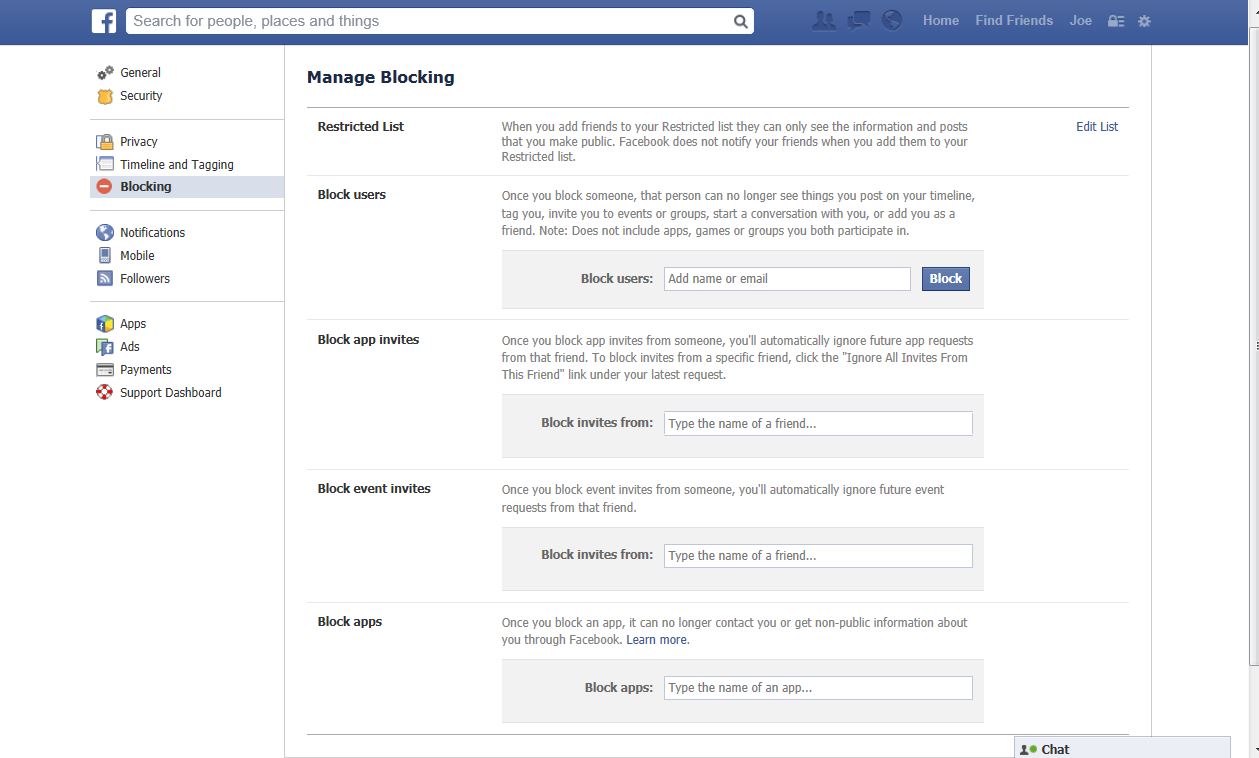Click the Block event invites friend field
Screen dimensions: 1259x758
click(818, 556)
